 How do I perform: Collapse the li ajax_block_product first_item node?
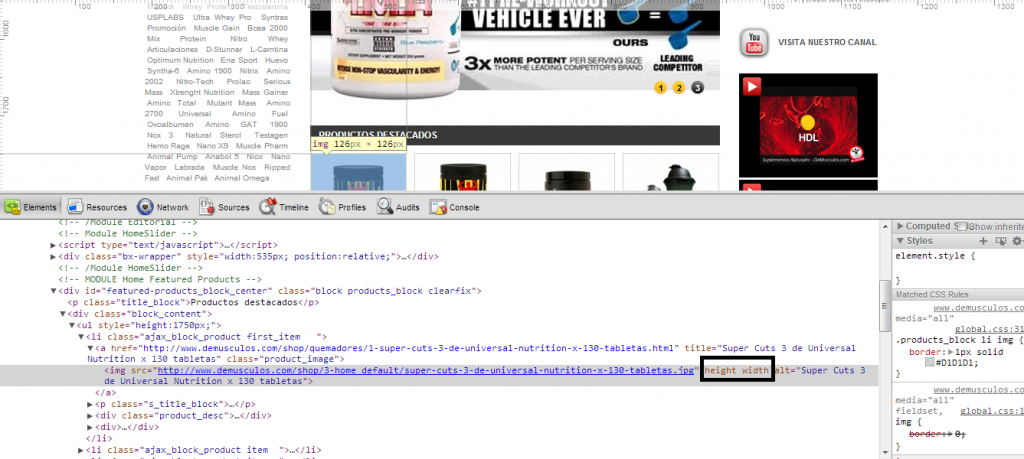click(x=81, y=337)
